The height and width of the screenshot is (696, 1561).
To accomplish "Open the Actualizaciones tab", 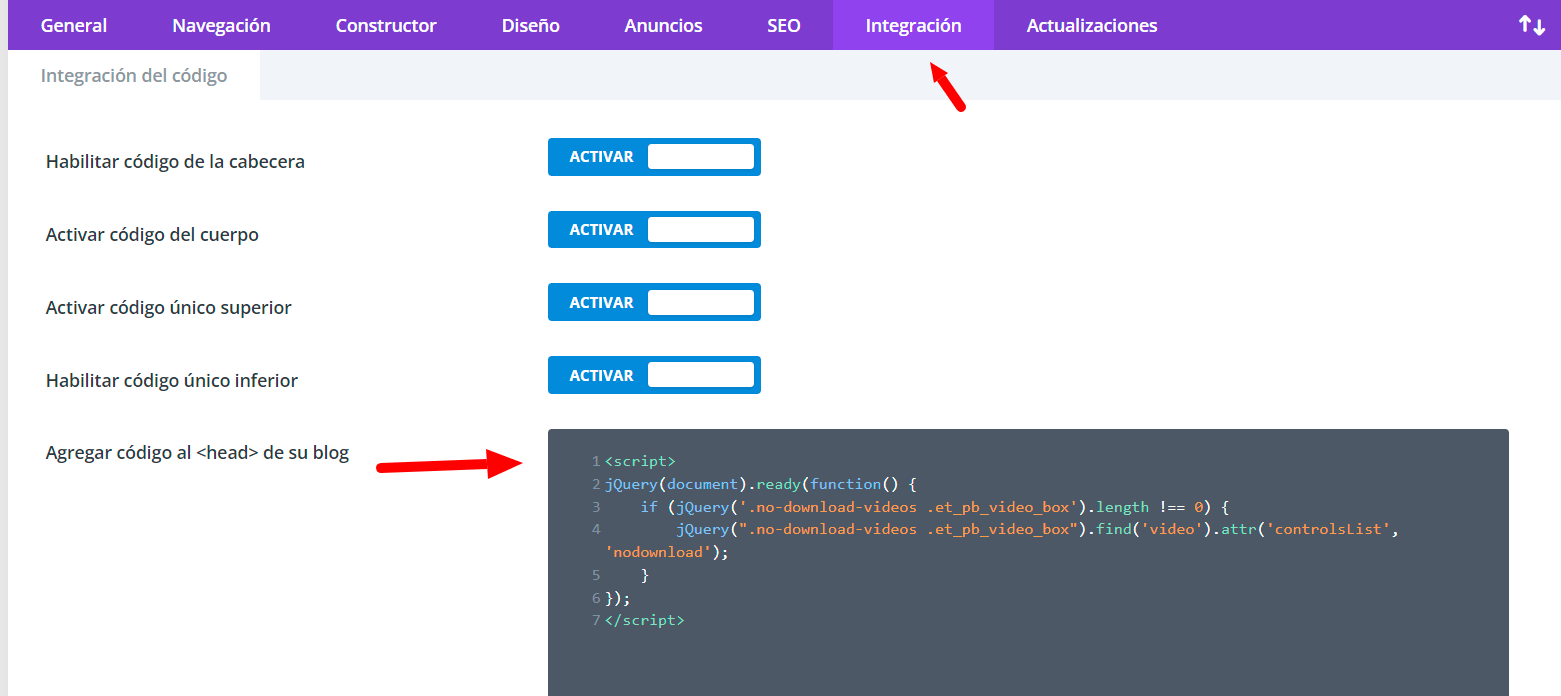I will click(x=1092, y=25).
